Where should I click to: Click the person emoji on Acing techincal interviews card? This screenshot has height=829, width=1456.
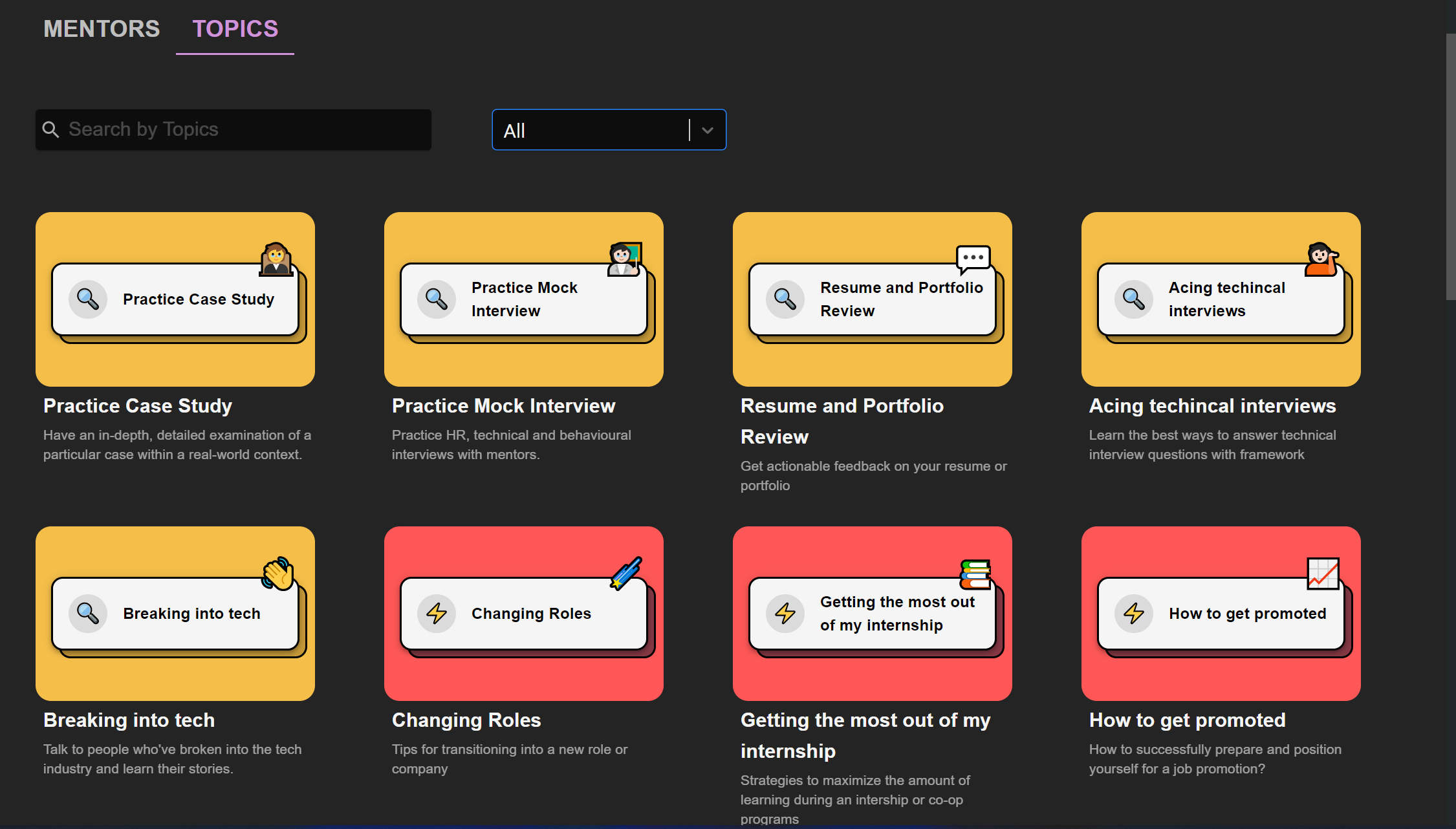point(1321,259)
